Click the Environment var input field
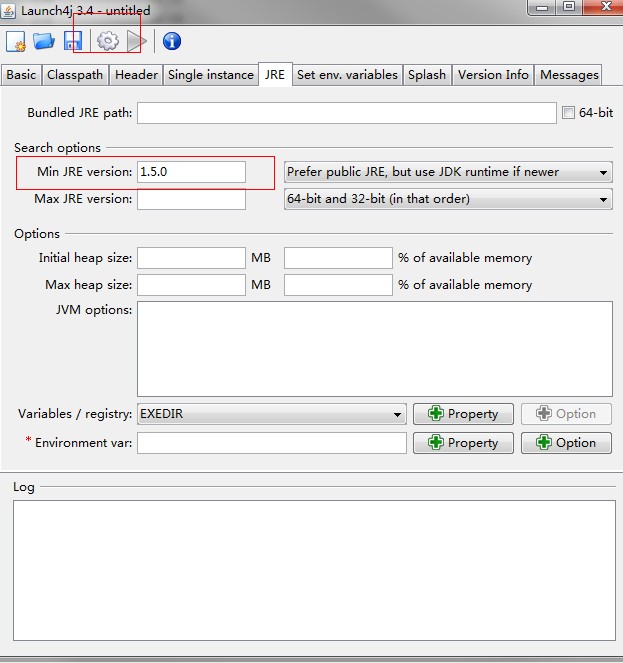 [272, 443]
